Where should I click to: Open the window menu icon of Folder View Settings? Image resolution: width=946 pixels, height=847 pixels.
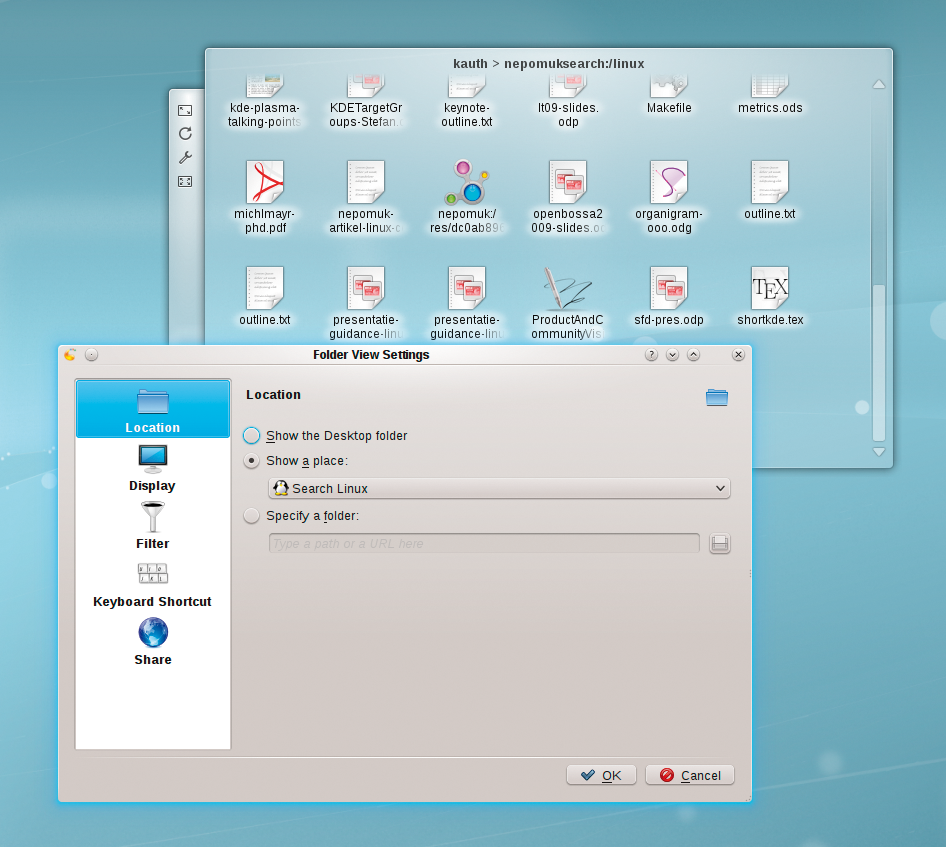70,355
